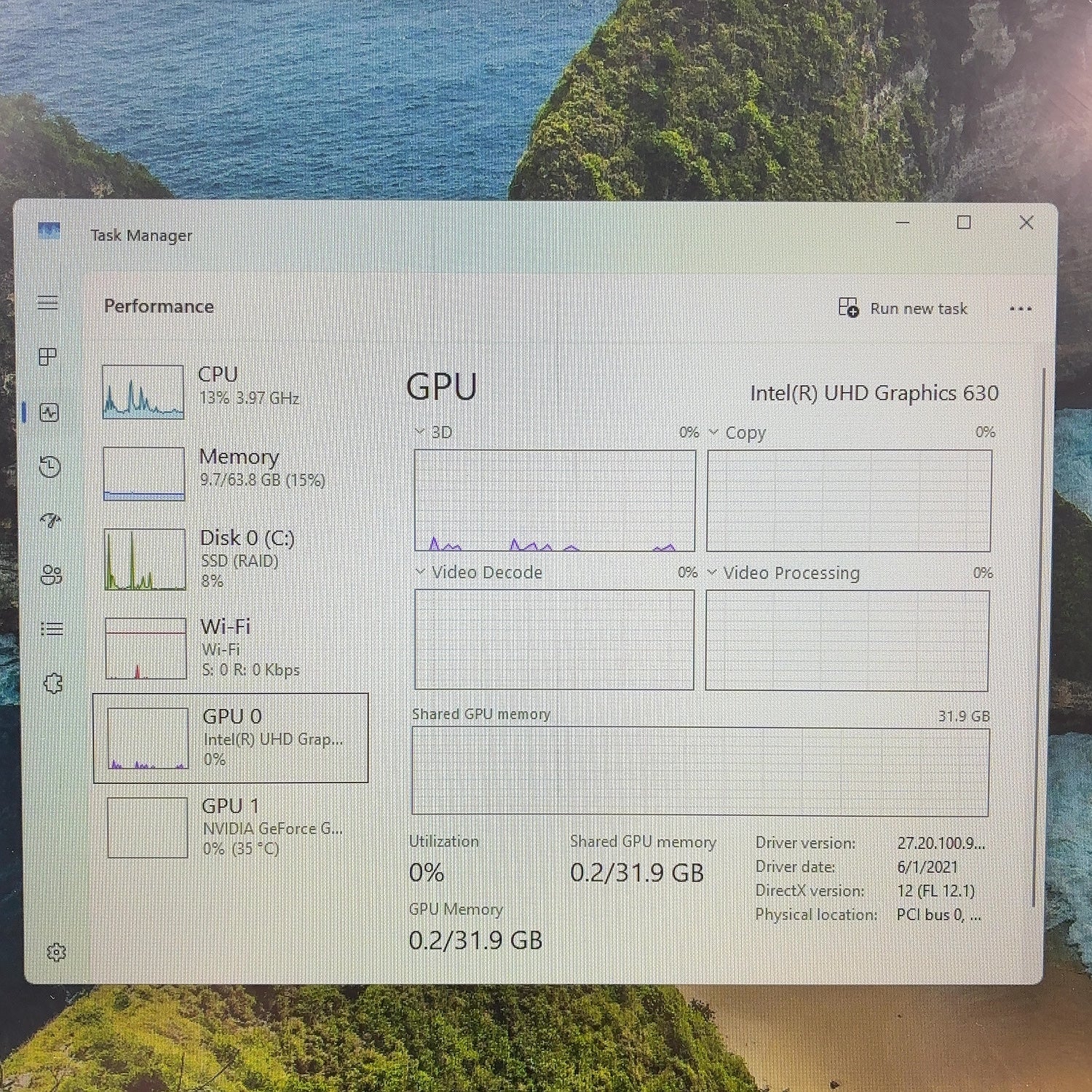Click Intel(R) UHD Graphics 630 title

tap(874, 393)
